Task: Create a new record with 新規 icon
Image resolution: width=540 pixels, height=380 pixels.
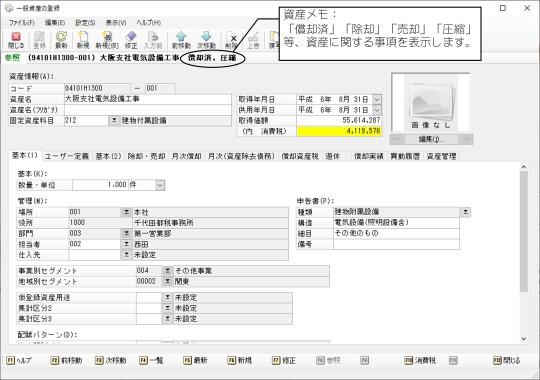Action: pos(83,40)
